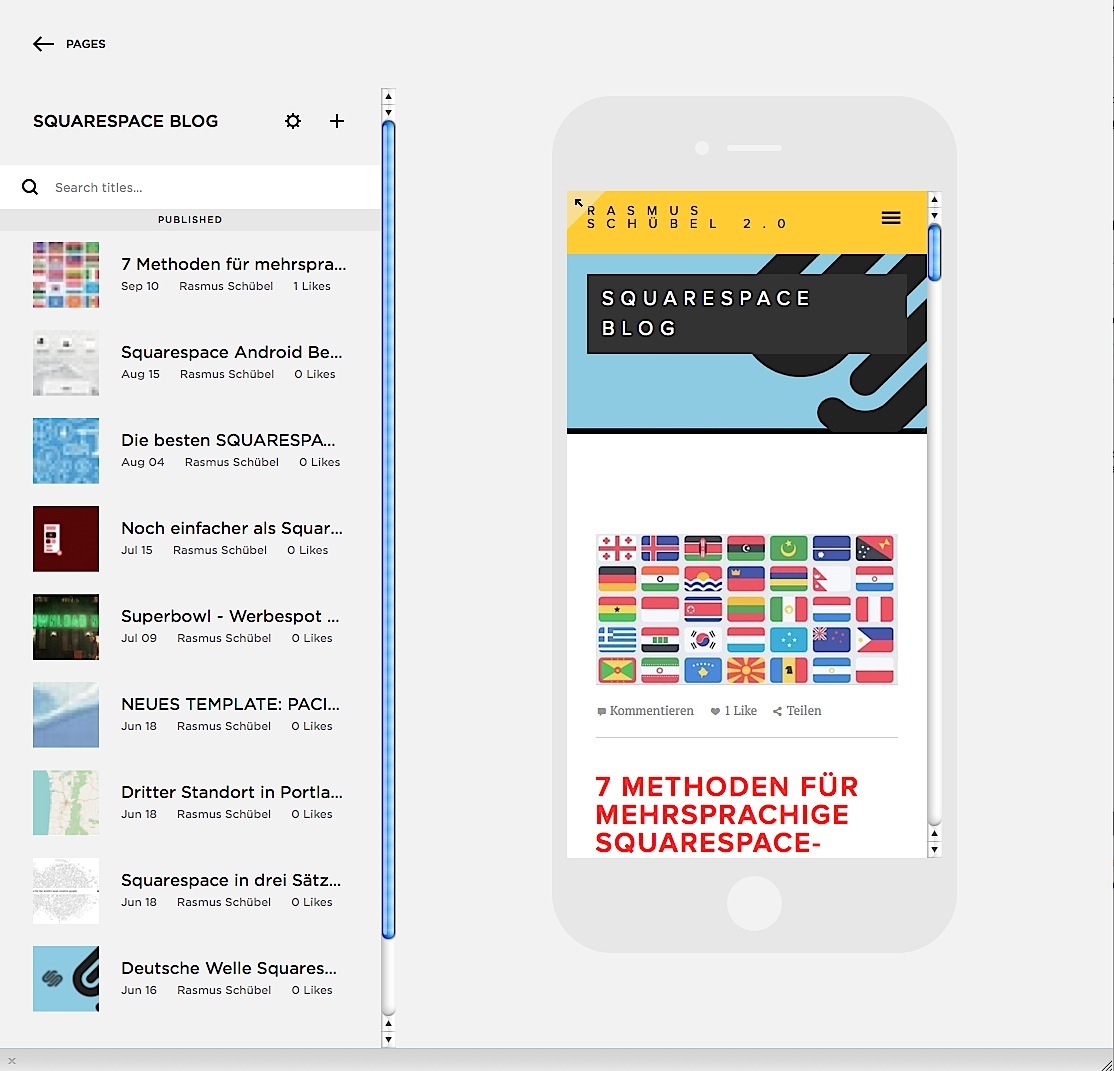
Task: Click the NEUES TEMPLATE post thumbnail
Action: click(x=66, y=715)
